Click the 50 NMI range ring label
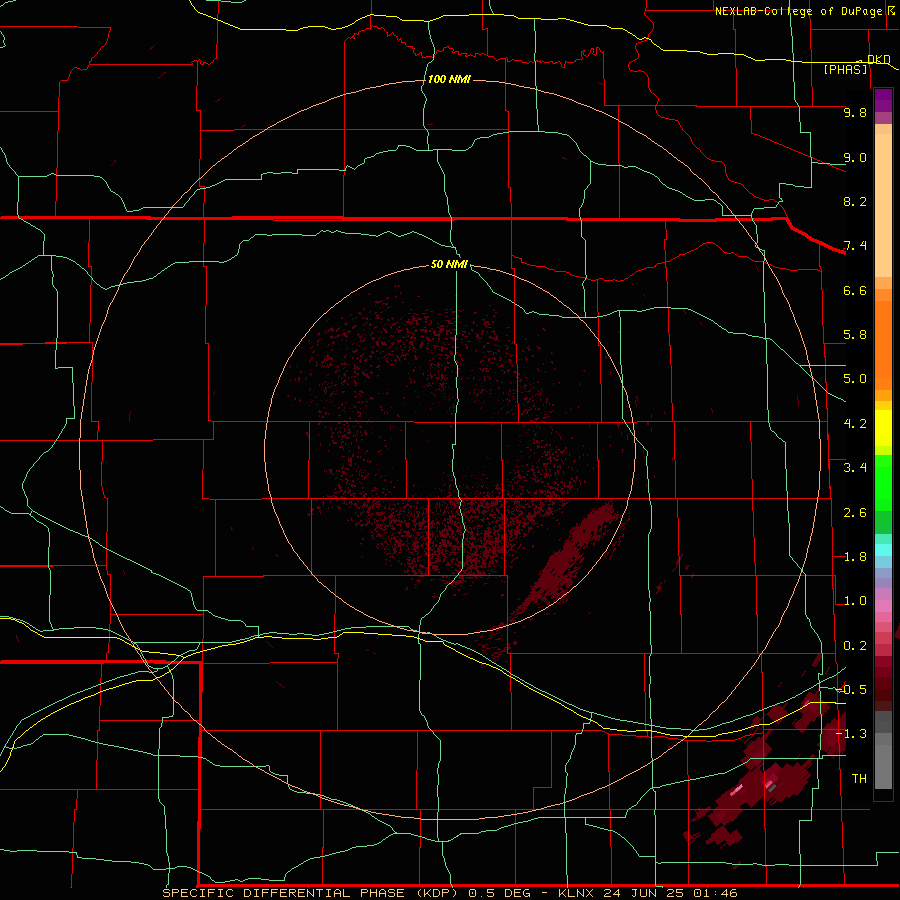The width and height of the screenshot is (900, 900). click(449, 264)
